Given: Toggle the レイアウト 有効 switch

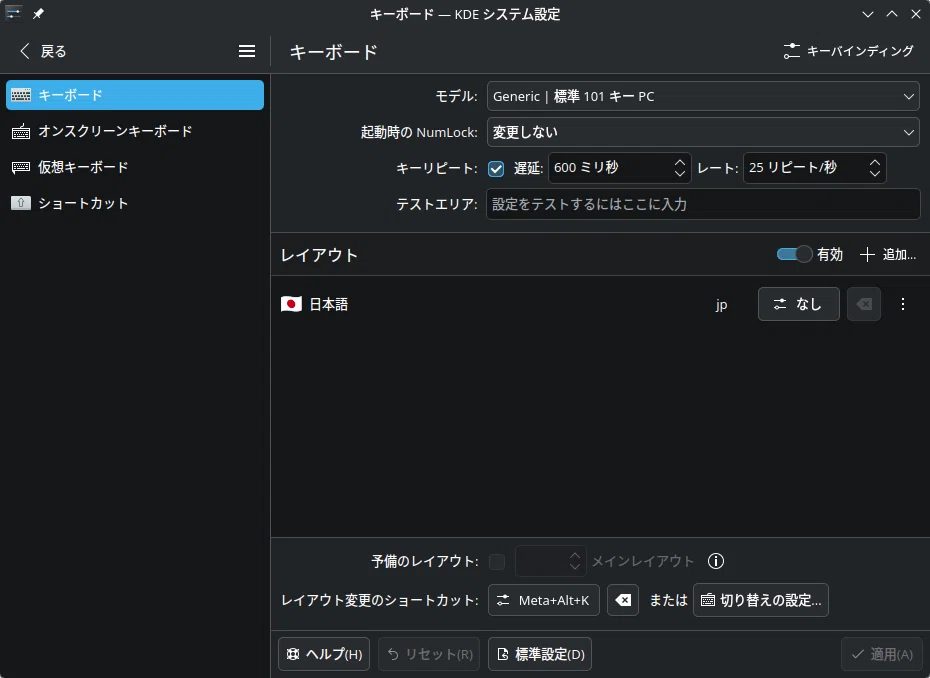Looking at the screenshot, I should coord(794,254).
